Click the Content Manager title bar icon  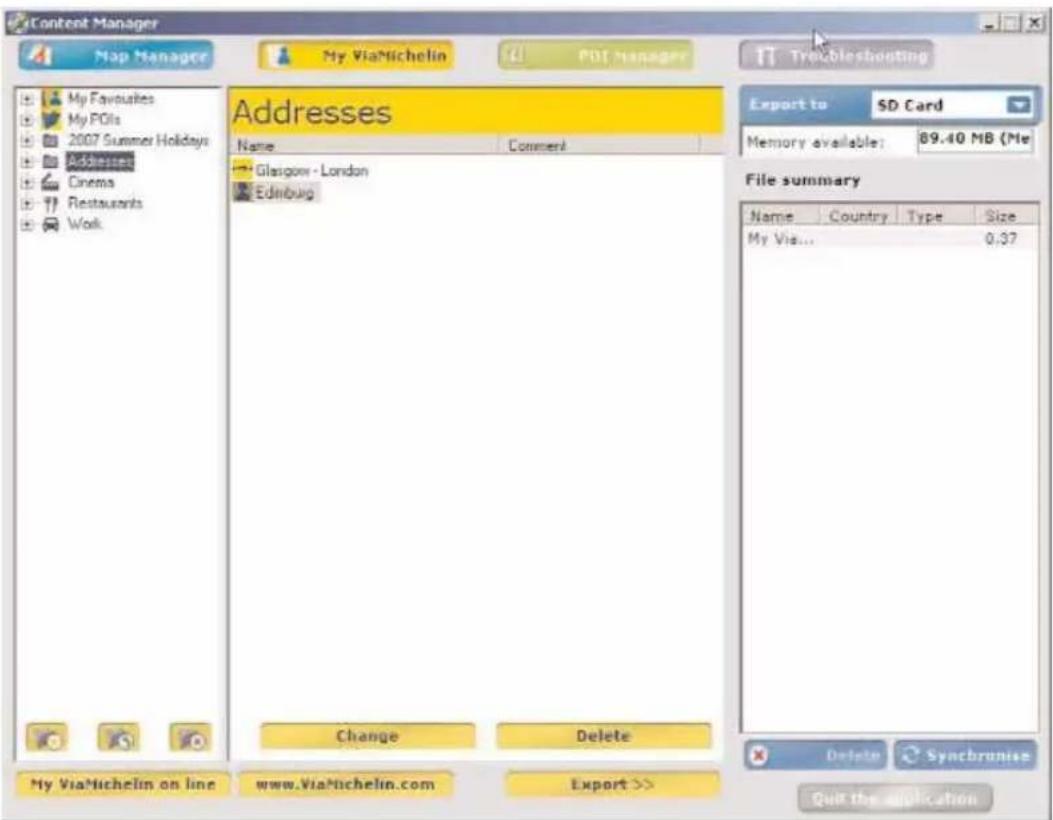point(17,23)
